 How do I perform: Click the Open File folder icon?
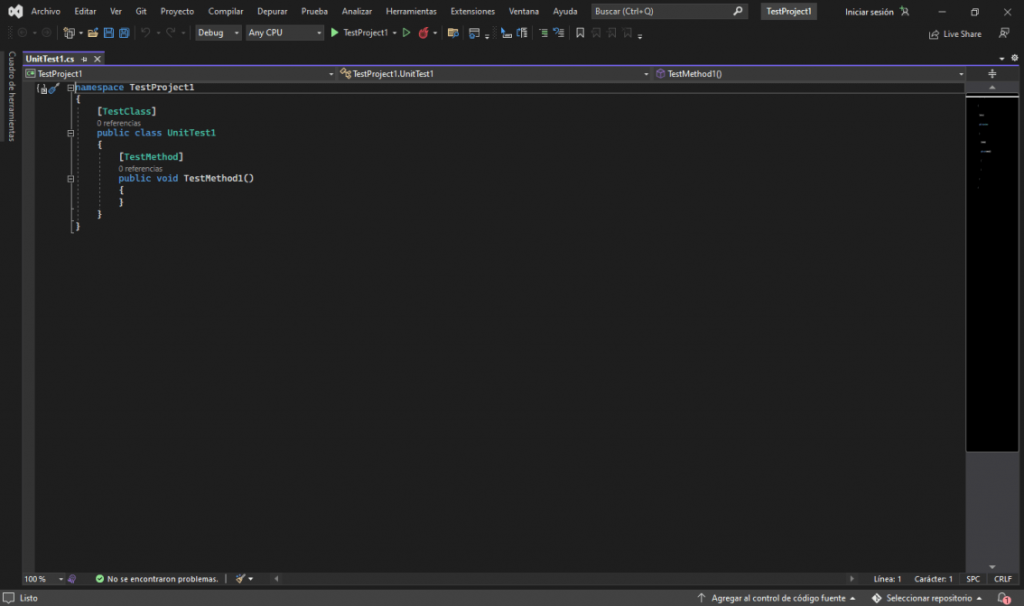pos(93,33)
